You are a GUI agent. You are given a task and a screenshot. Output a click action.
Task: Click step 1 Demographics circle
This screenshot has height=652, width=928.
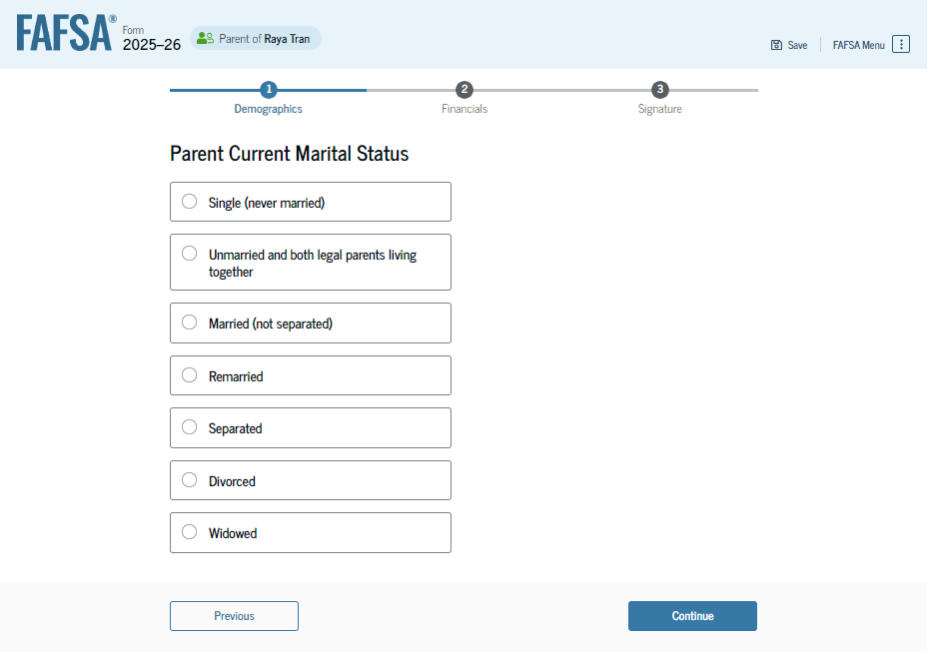(268, 90)
